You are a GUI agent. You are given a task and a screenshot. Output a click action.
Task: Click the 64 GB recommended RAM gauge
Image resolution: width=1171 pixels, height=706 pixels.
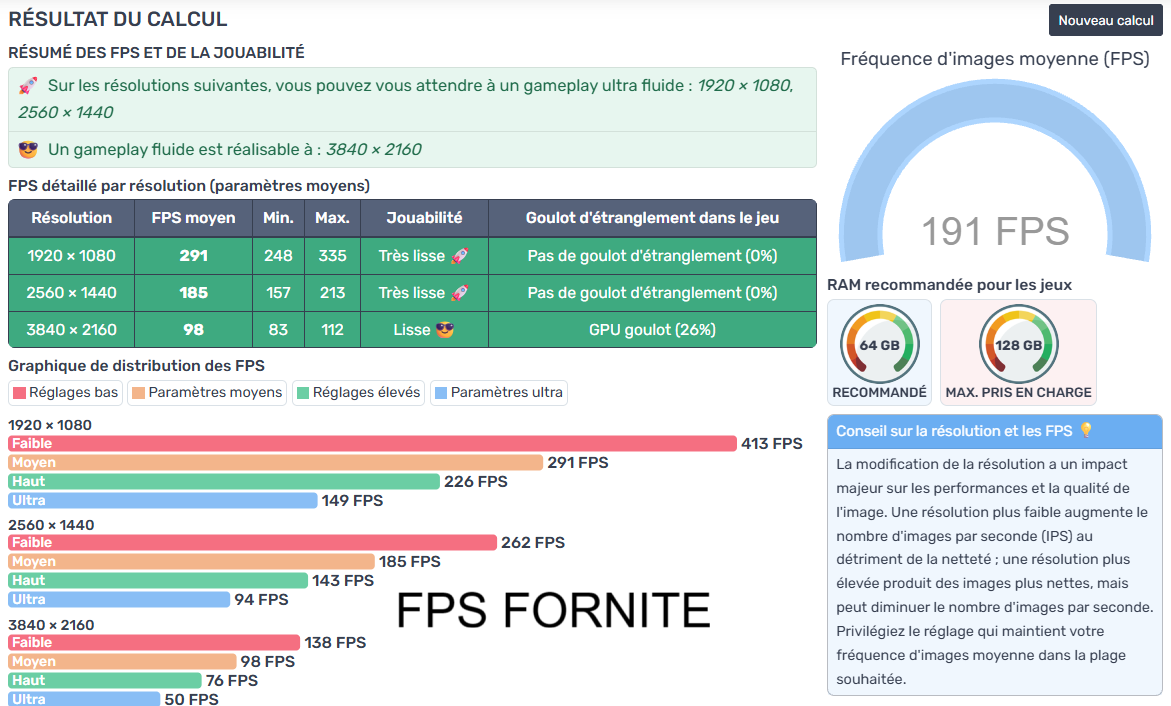879,345
